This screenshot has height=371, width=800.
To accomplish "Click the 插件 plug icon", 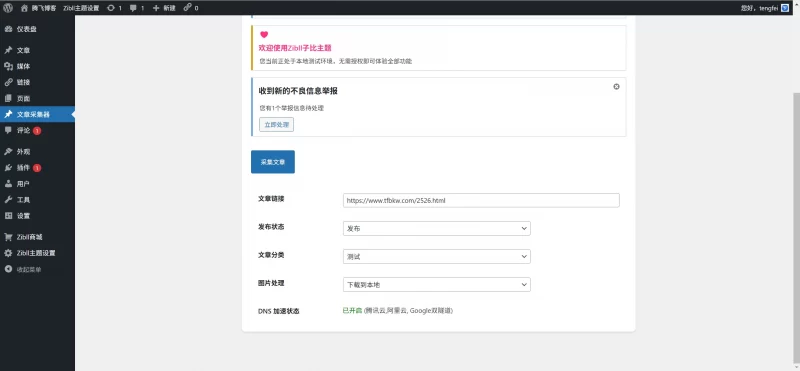I will pos(8,167).
